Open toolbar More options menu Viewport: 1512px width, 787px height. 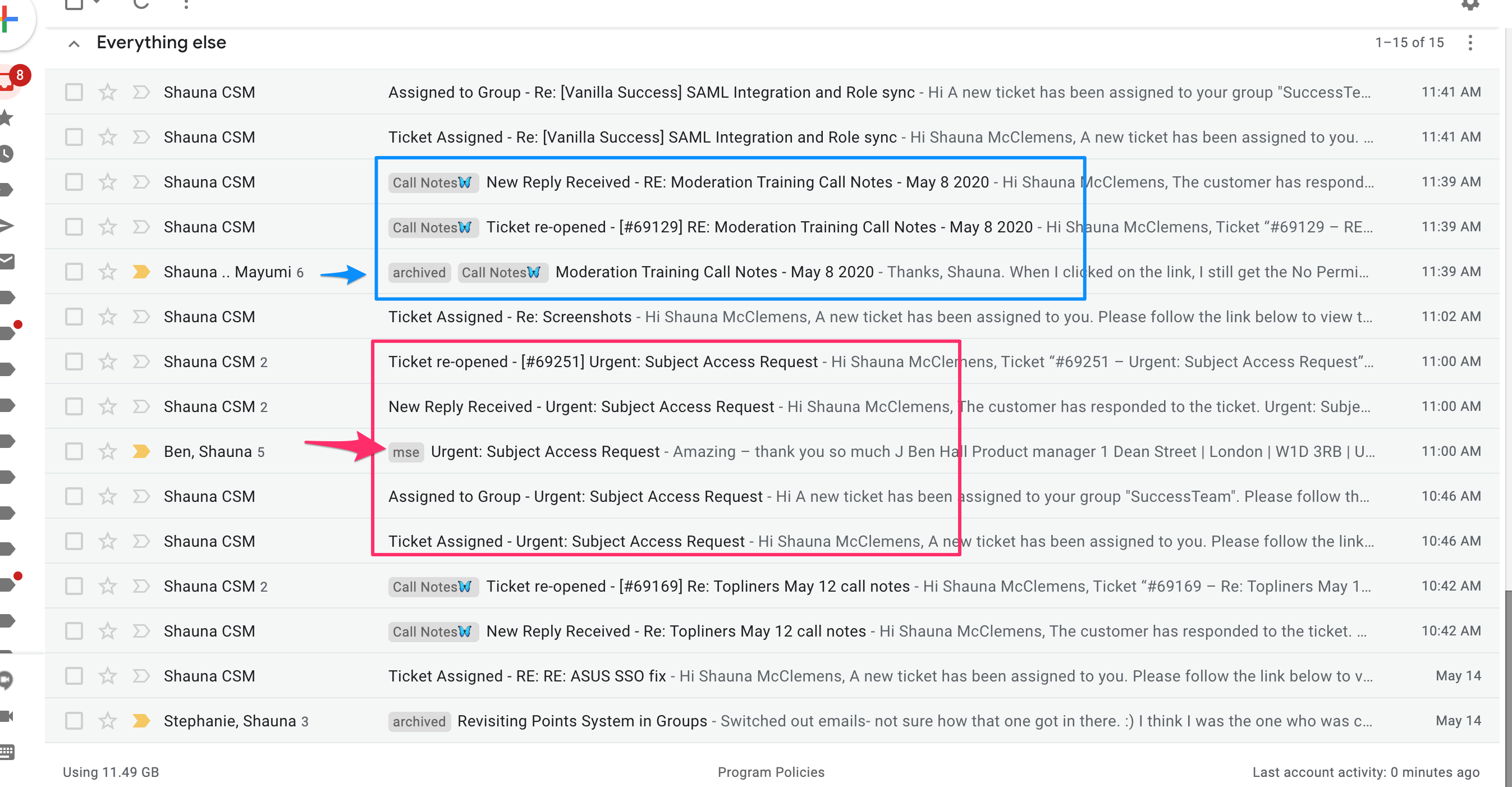tap(186, 3)
